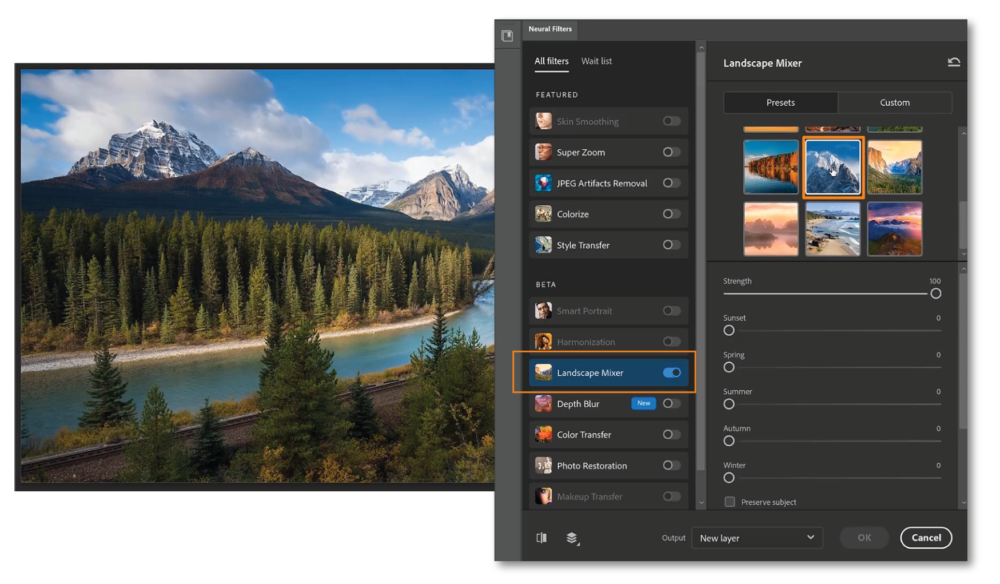Click the Colorize filter icon
The height and width of the screenshot is (584, 1000).
click(543, 214)
